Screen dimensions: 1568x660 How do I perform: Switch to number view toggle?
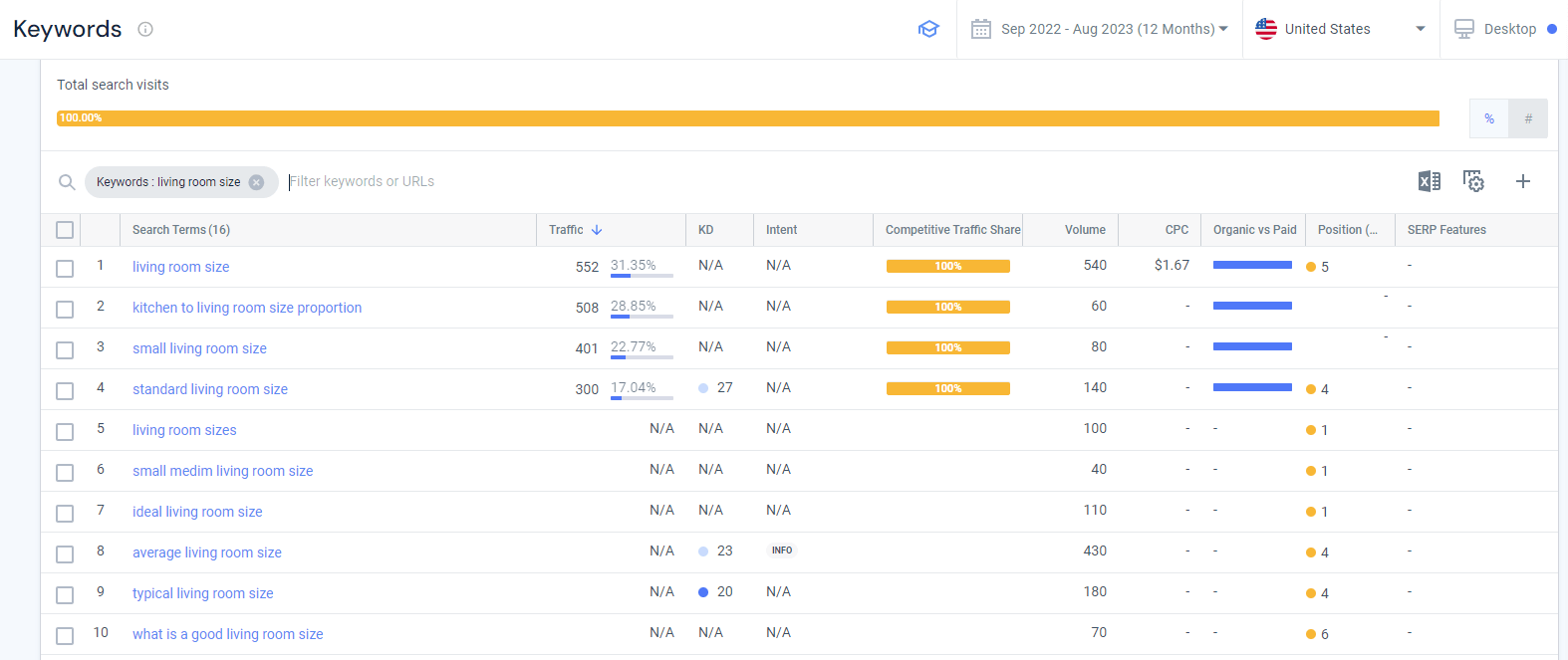coord(1528,118)
